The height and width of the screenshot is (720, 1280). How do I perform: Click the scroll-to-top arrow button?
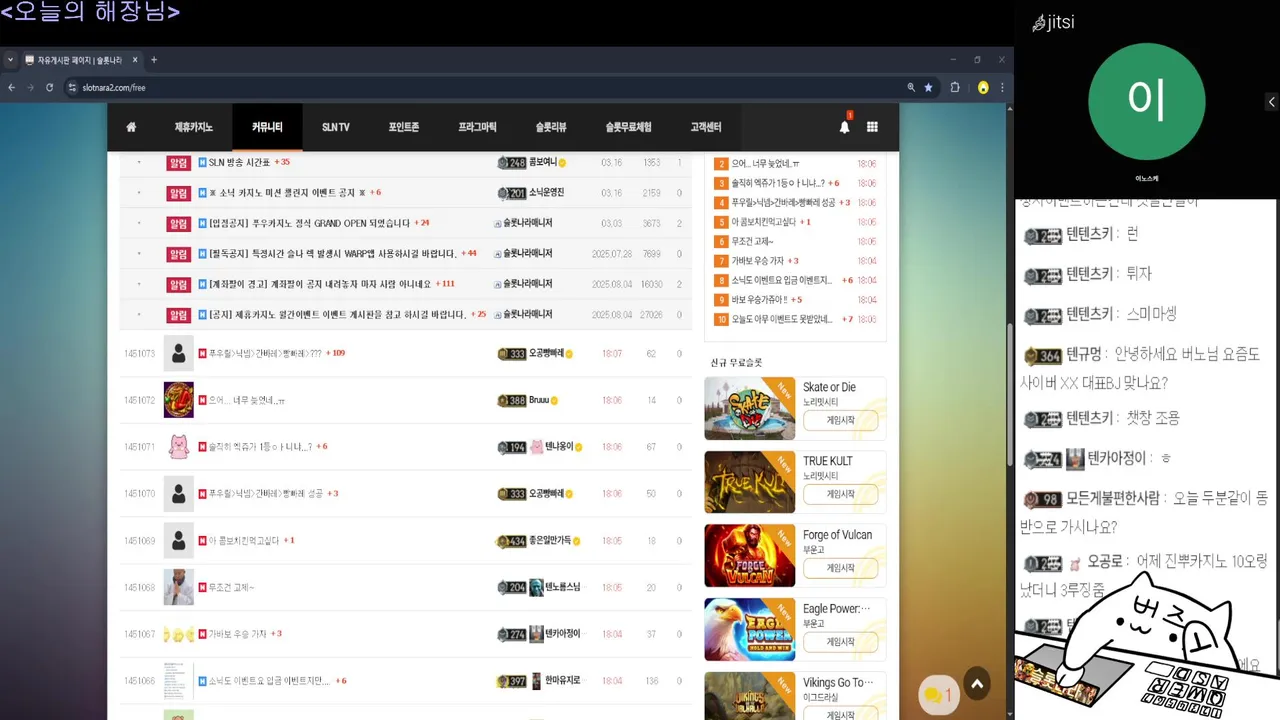click(x=977, y=684)
